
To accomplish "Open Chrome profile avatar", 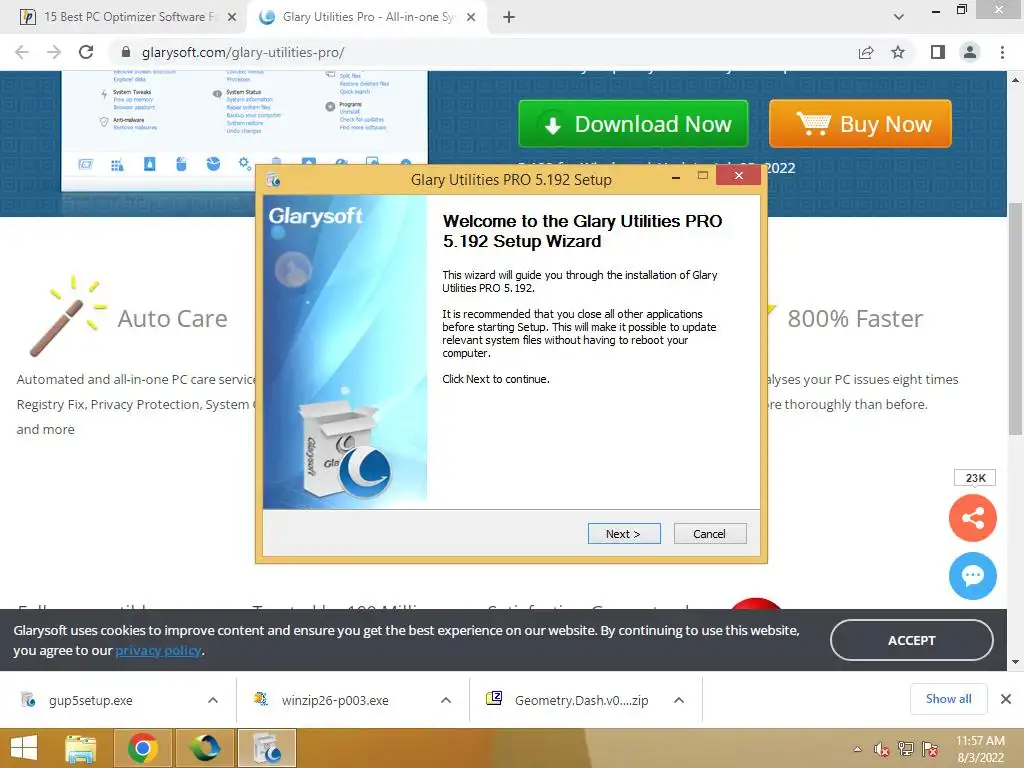I will pos(970,52).
